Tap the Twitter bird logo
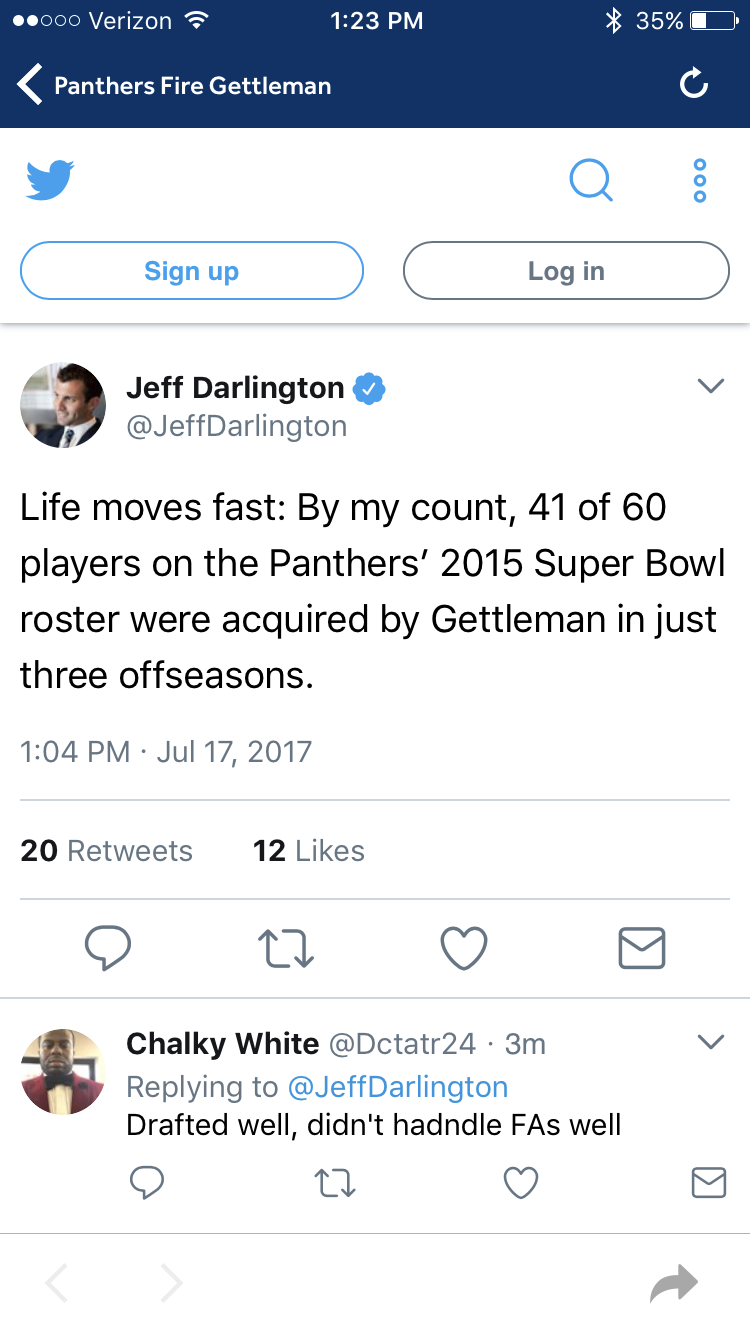 [50, 180]
